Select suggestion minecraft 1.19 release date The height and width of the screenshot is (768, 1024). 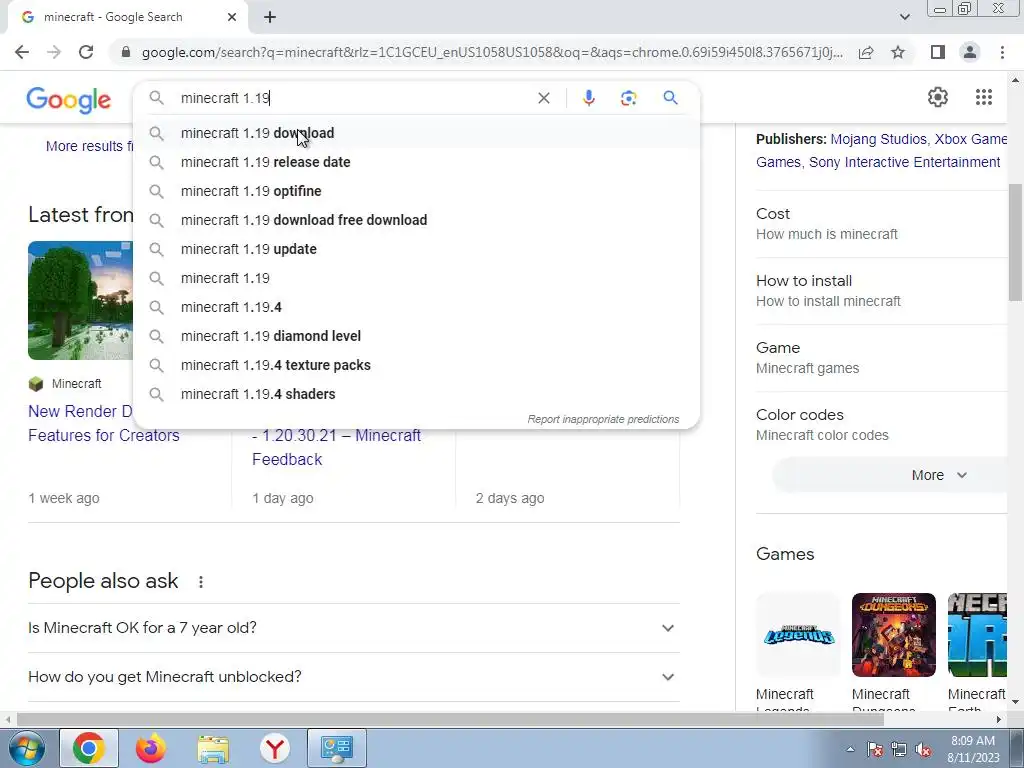pos(417,162)
